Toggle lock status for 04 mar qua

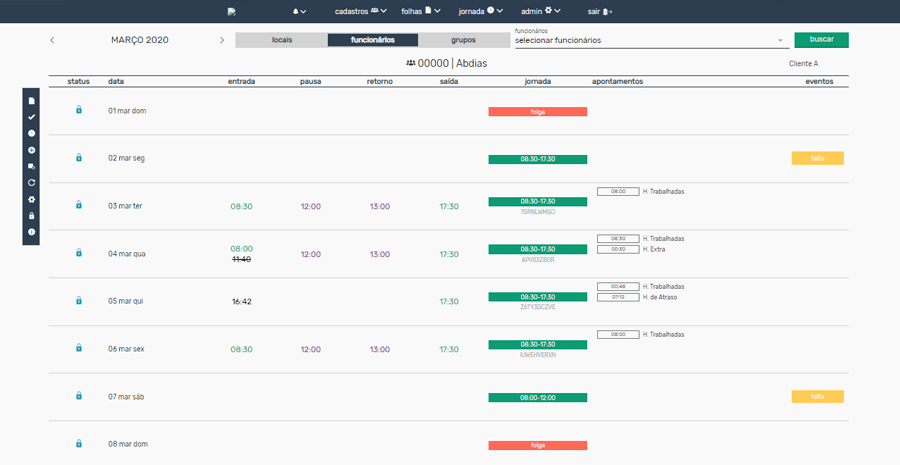pyautogui.click(x=79, y=253)
